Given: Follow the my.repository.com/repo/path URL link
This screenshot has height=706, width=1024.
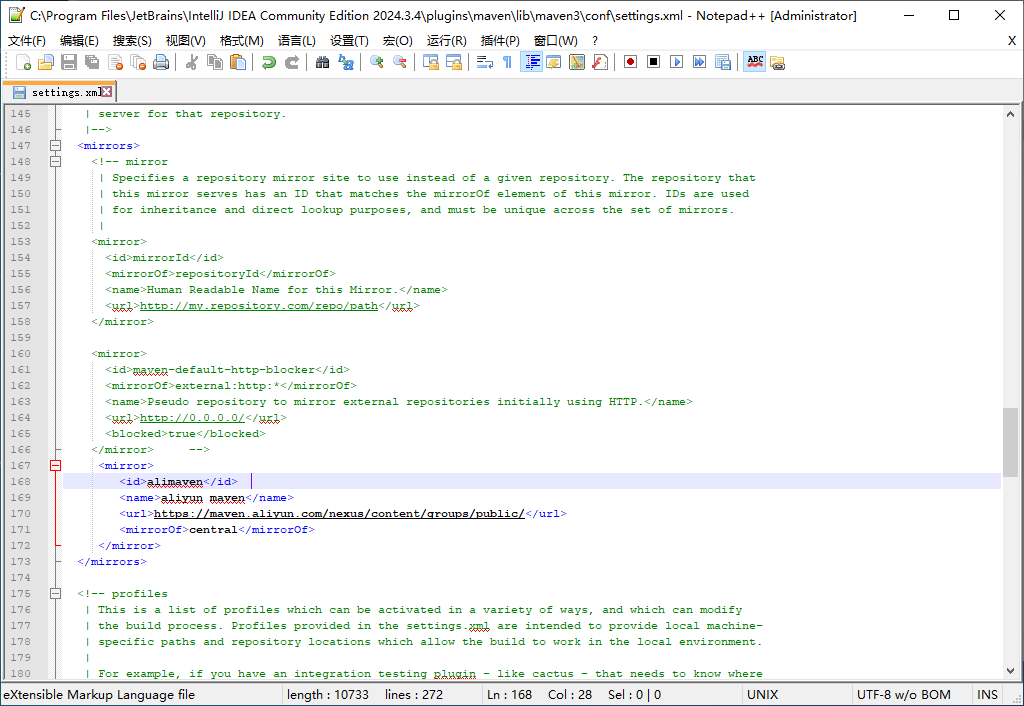Looking at the screenshot, I should pyautogui.click(x=259, y=306).
